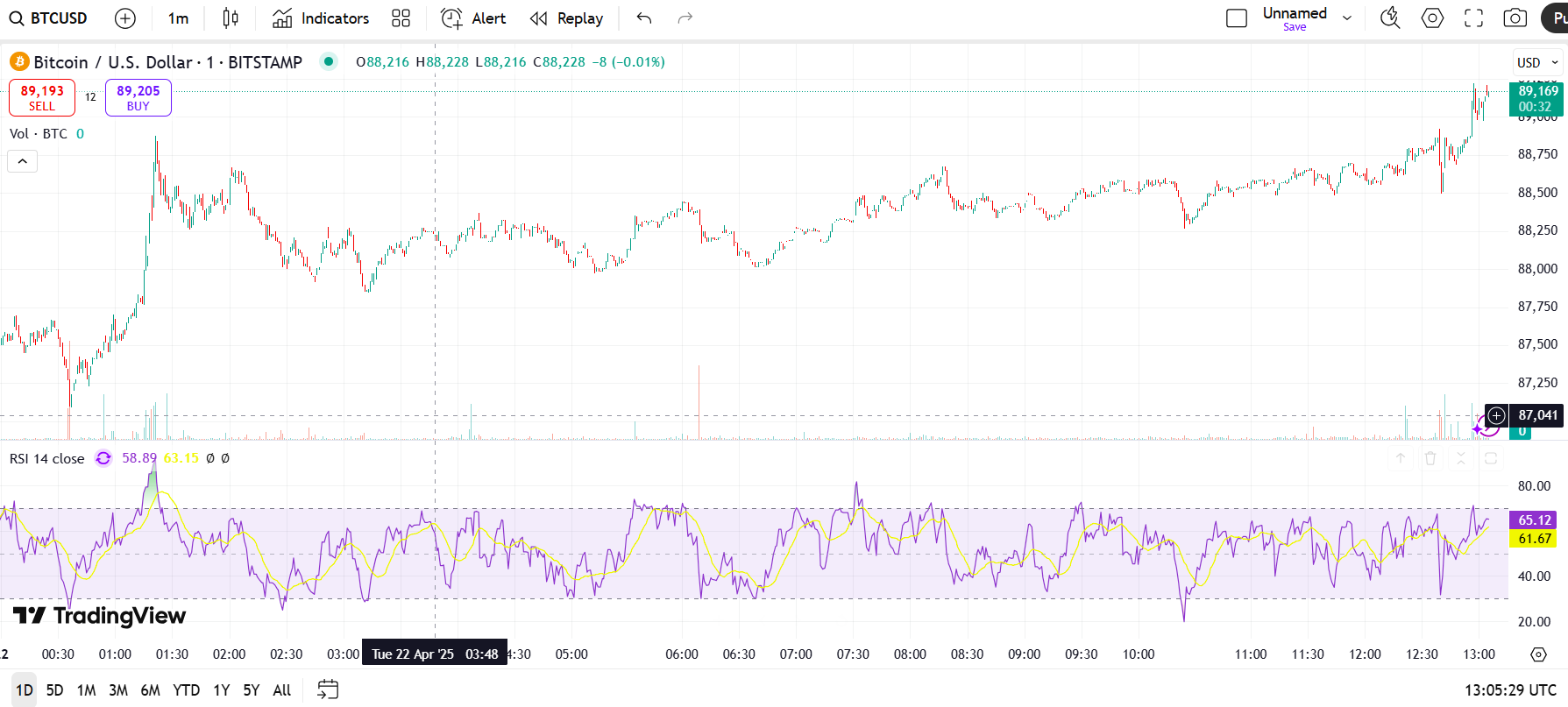Click the add symbol plus icon

point(125,18)
